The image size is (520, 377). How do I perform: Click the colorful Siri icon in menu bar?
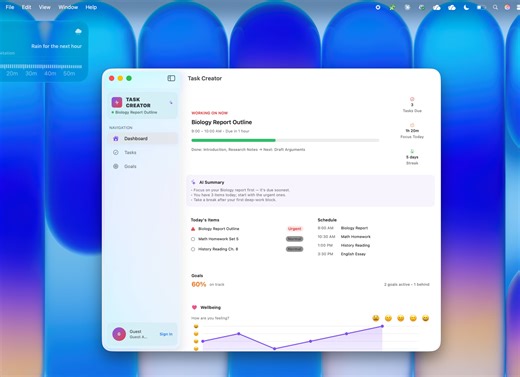tap(507, 7)
